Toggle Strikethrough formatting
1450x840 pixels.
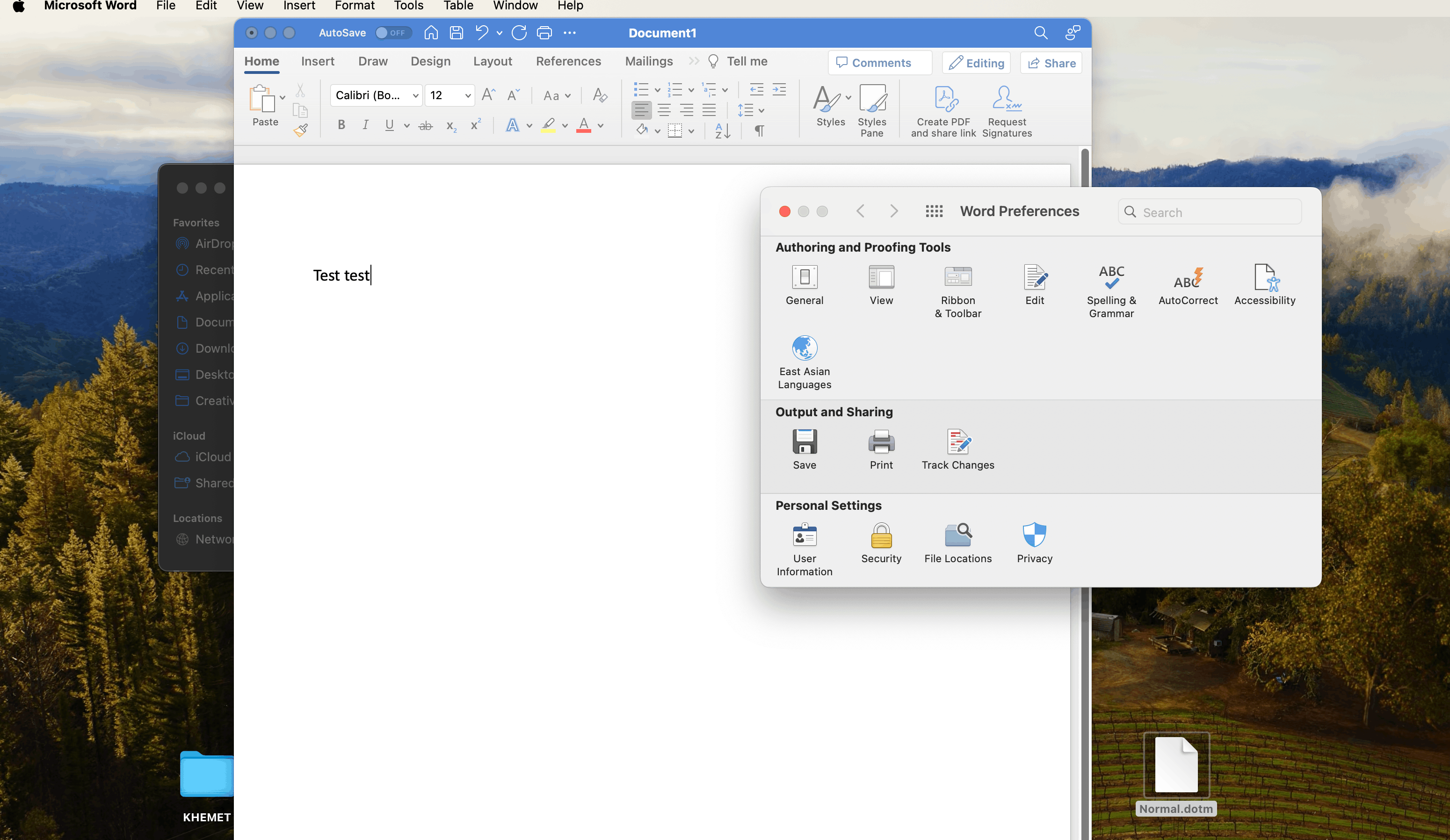click(x=425, y=125)
